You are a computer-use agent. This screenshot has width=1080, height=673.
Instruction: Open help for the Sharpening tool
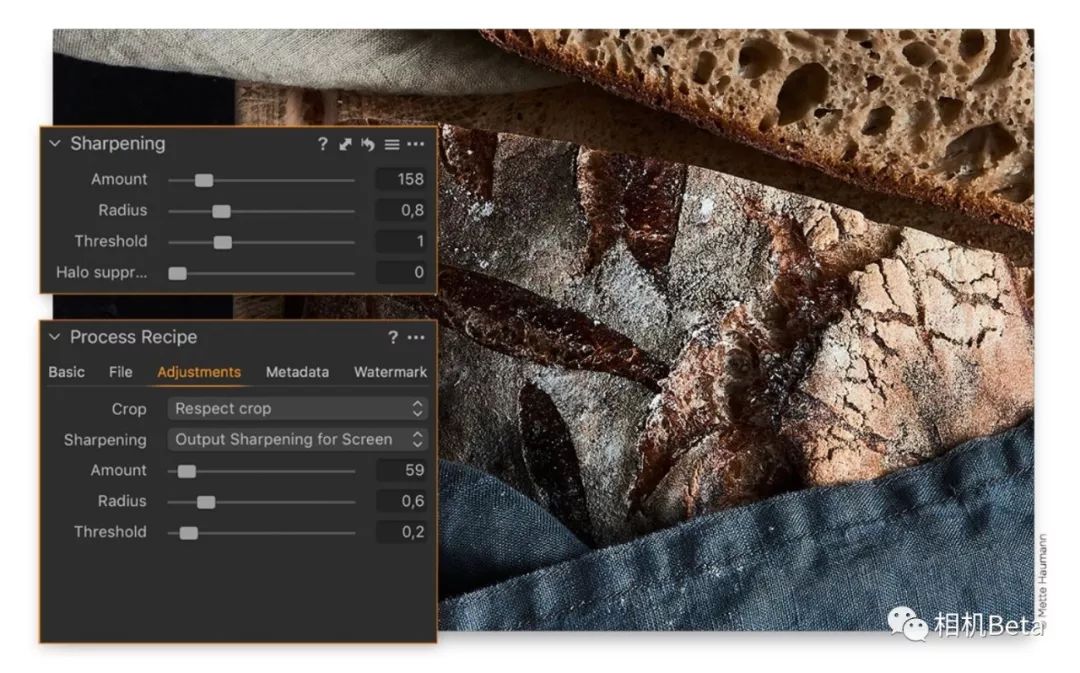point(322,144)
